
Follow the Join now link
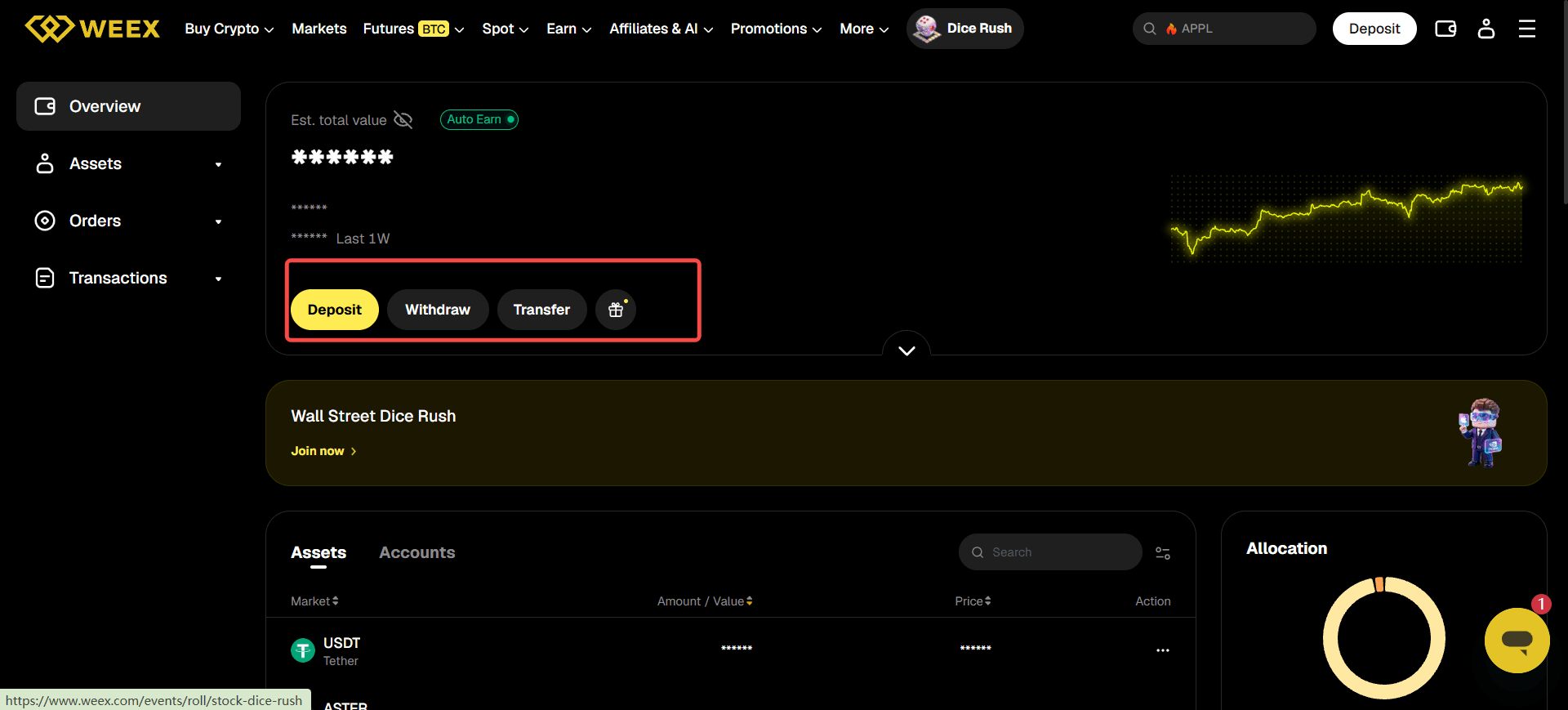pos(324,451)
